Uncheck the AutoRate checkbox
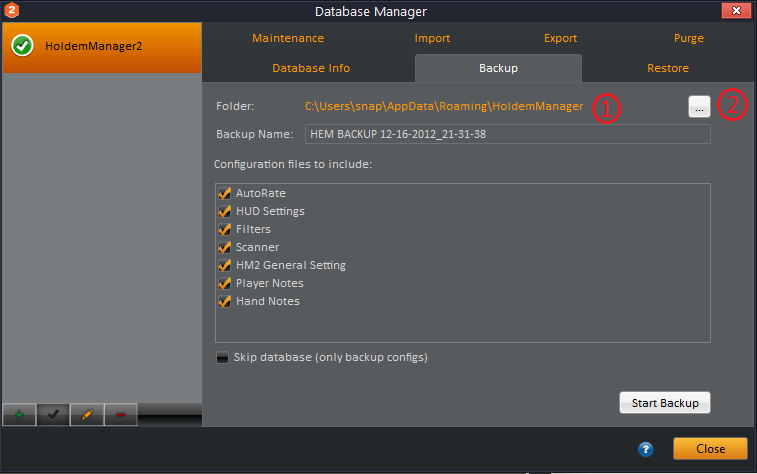 coord(224,193)
